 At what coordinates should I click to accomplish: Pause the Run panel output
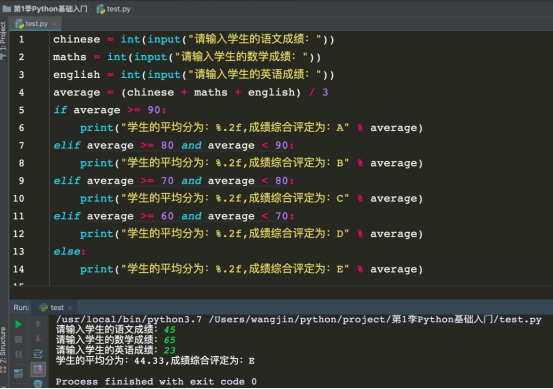coord(18,354)
